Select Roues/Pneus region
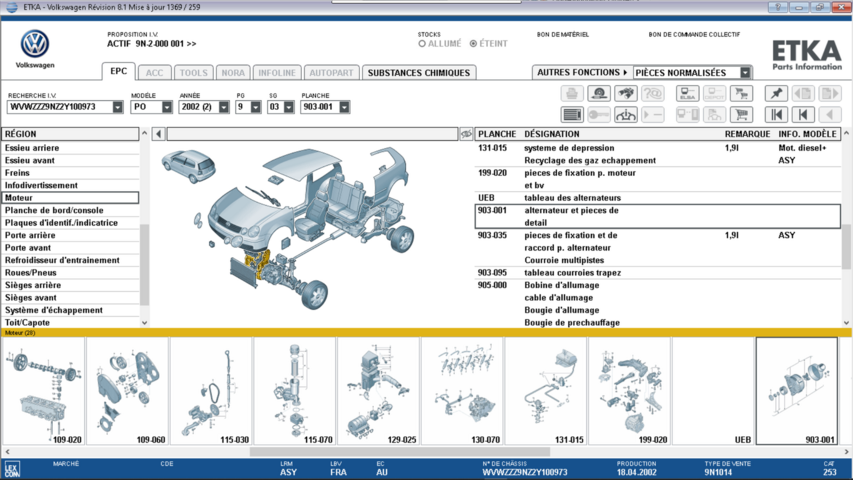Screen dimensions: 853x480 point(71,273)
